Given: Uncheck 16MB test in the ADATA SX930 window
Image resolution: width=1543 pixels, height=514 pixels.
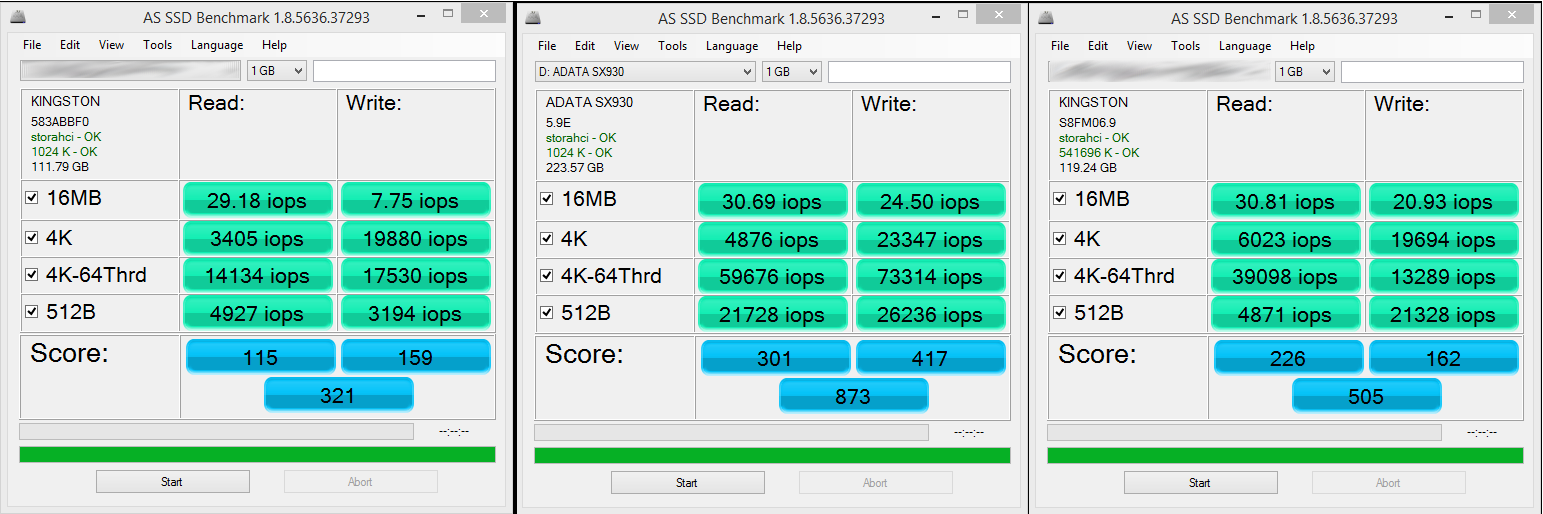Looking at the screenshot, I should (547, 198).
